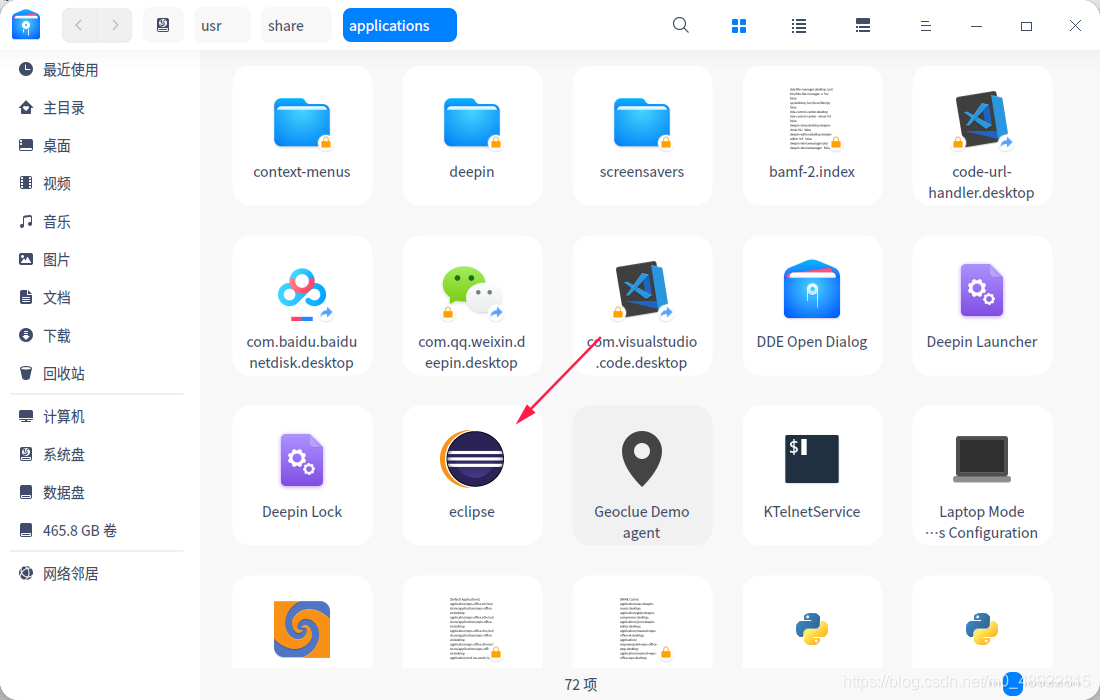Screen dimensions: 1100x700
Task: Select code-url-handler.desktop file
Action: click(x=981, y=135)
